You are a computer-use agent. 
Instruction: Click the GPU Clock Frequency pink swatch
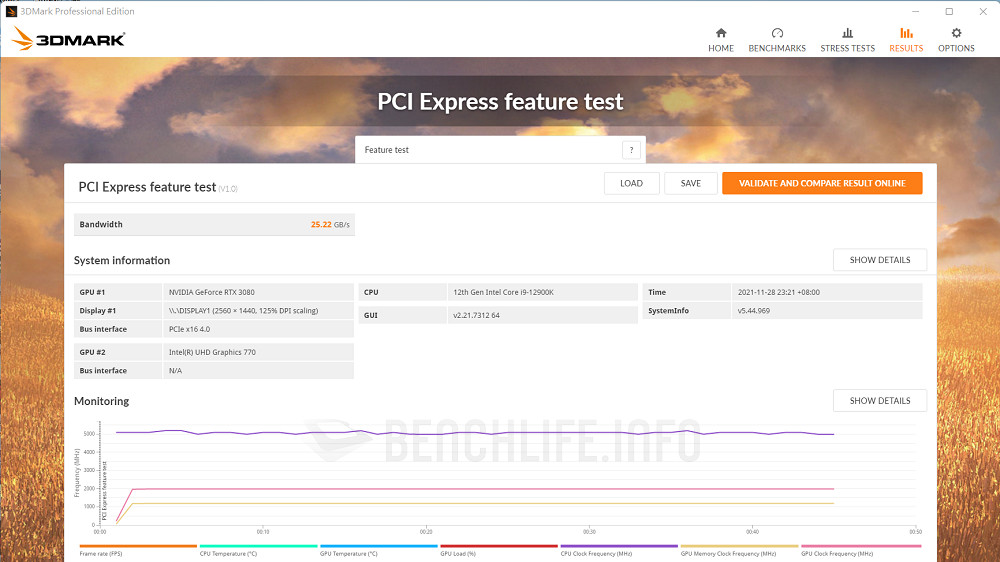pyautogui.click(x=861, y=546)
